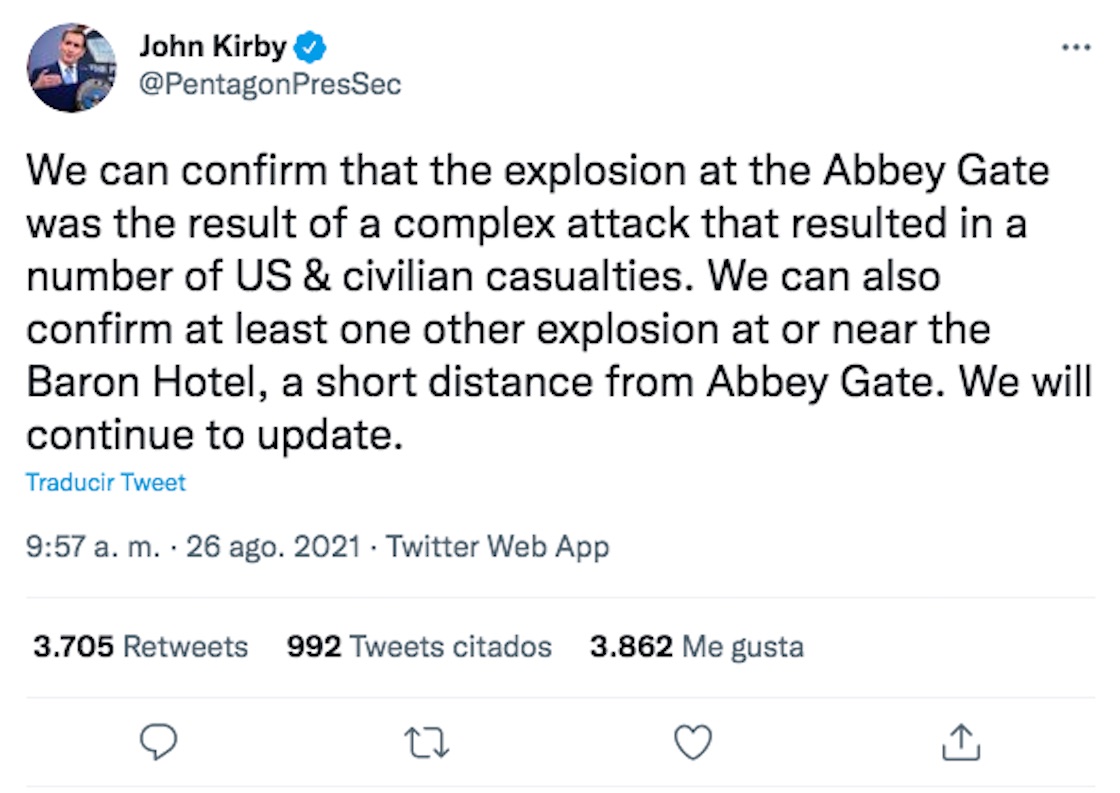Click the Twitter Web App source link

tap(497, 547)
